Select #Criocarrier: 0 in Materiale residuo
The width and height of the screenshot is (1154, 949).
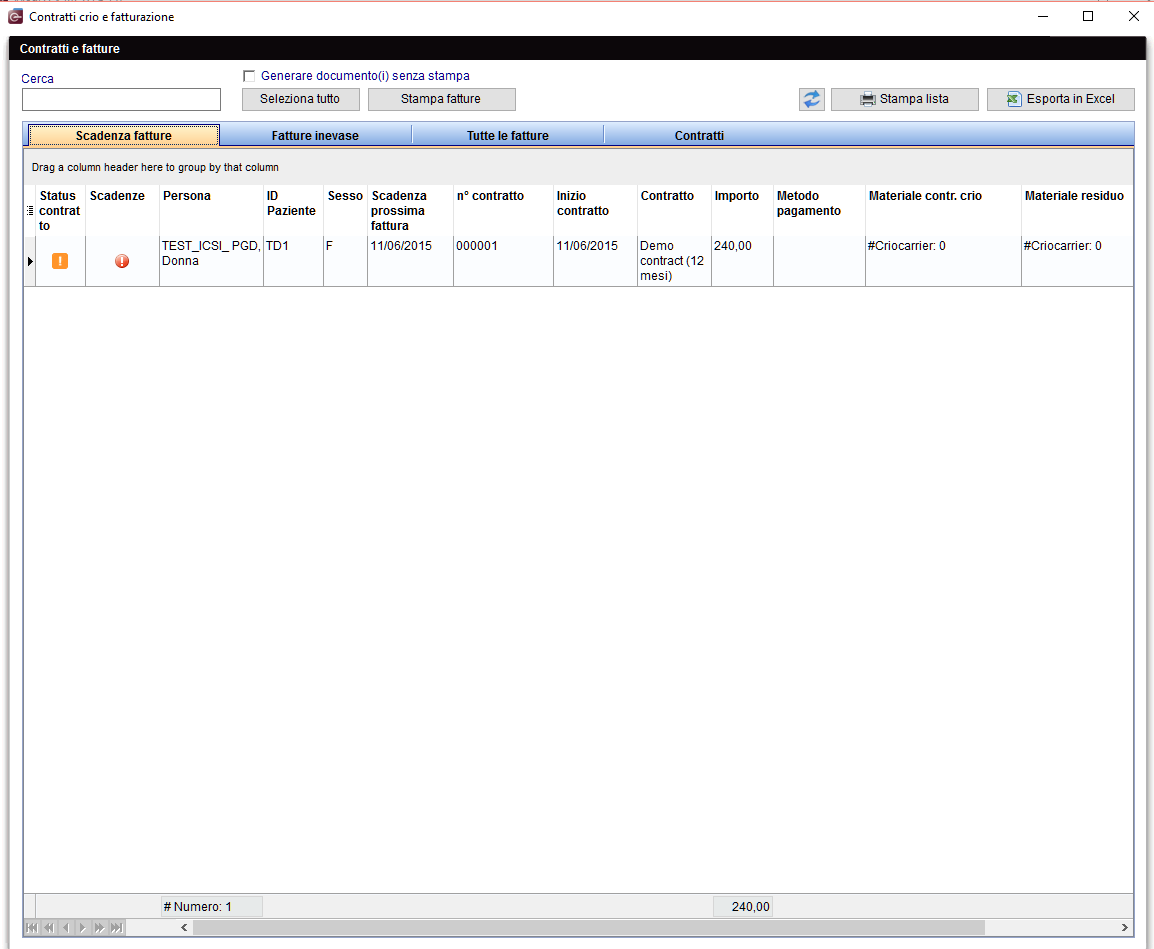coord(1077,261)
